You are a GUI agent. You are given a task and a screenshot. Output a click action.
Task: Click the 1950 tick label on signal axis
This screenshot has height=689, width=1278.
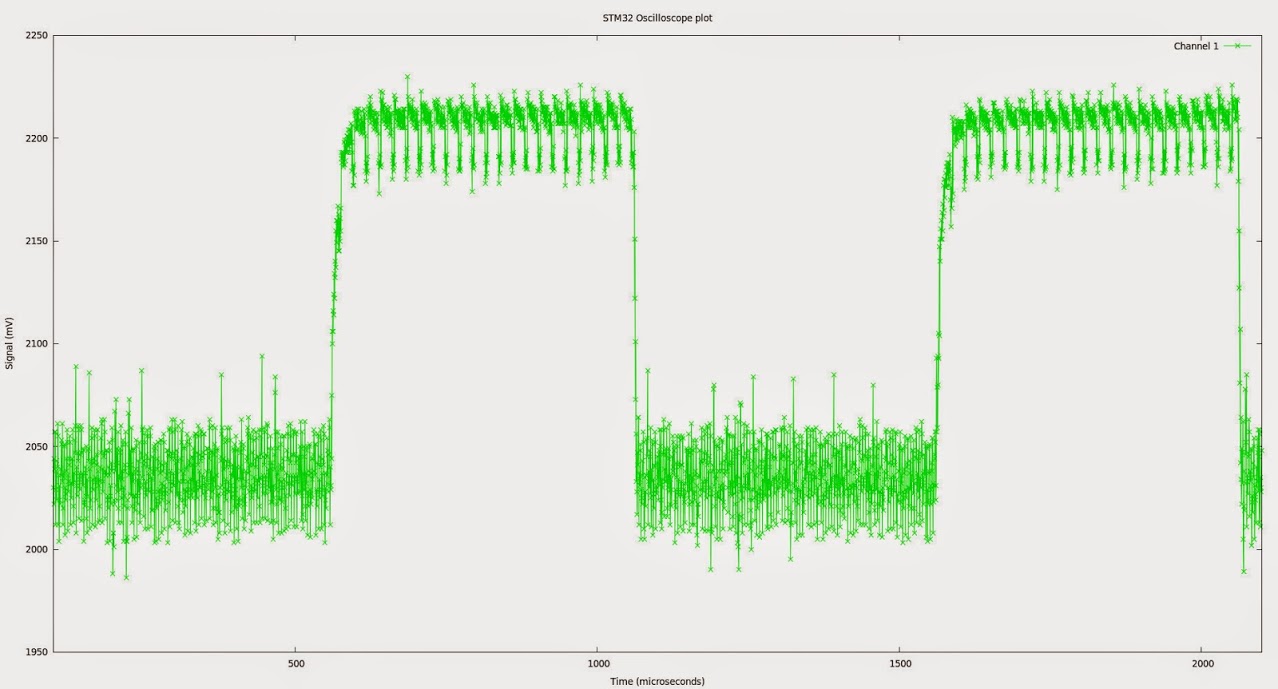(x=35, y=652)
